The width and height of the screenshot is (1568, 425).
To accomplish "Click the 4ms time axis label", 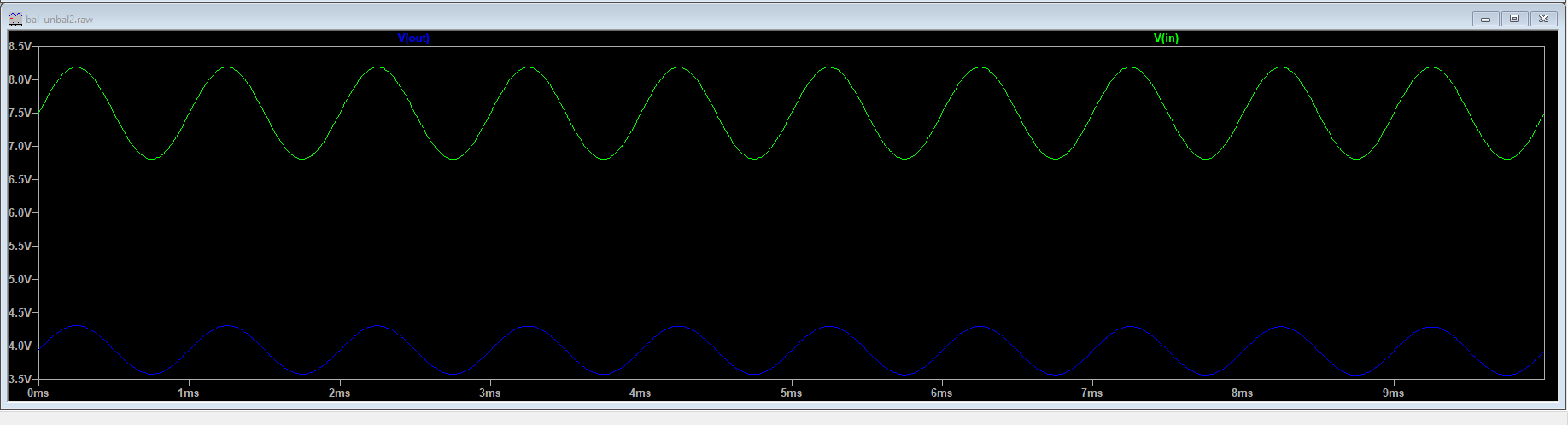I will [640, 393].
